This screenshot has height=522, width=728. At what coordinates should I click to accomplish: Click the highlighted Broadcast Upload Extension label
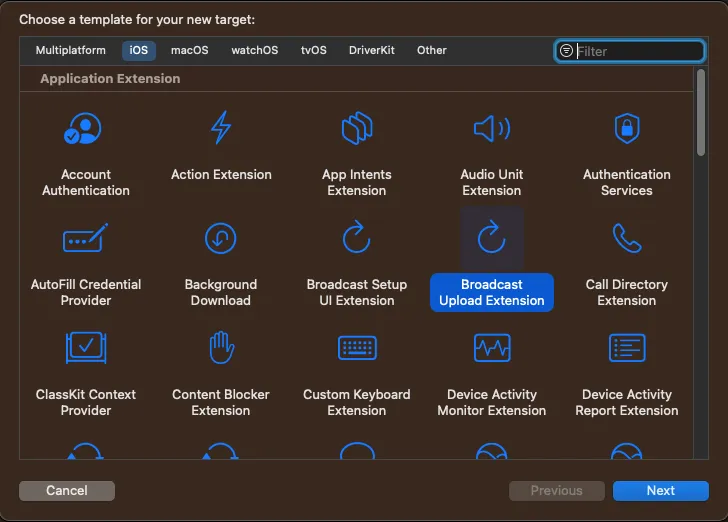[x=492, y=293]
